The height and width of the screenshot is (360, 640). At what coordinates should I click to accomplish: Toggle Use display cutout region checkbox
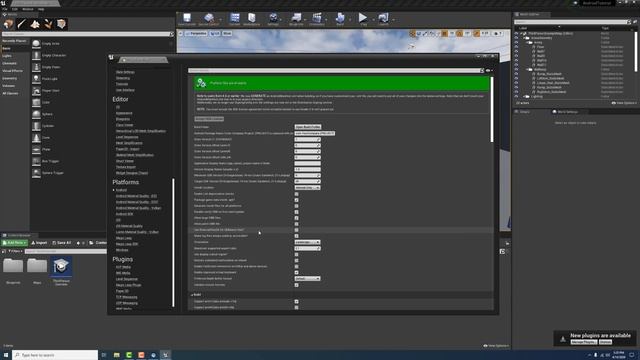pyautogui.click(x=296, y=254)
